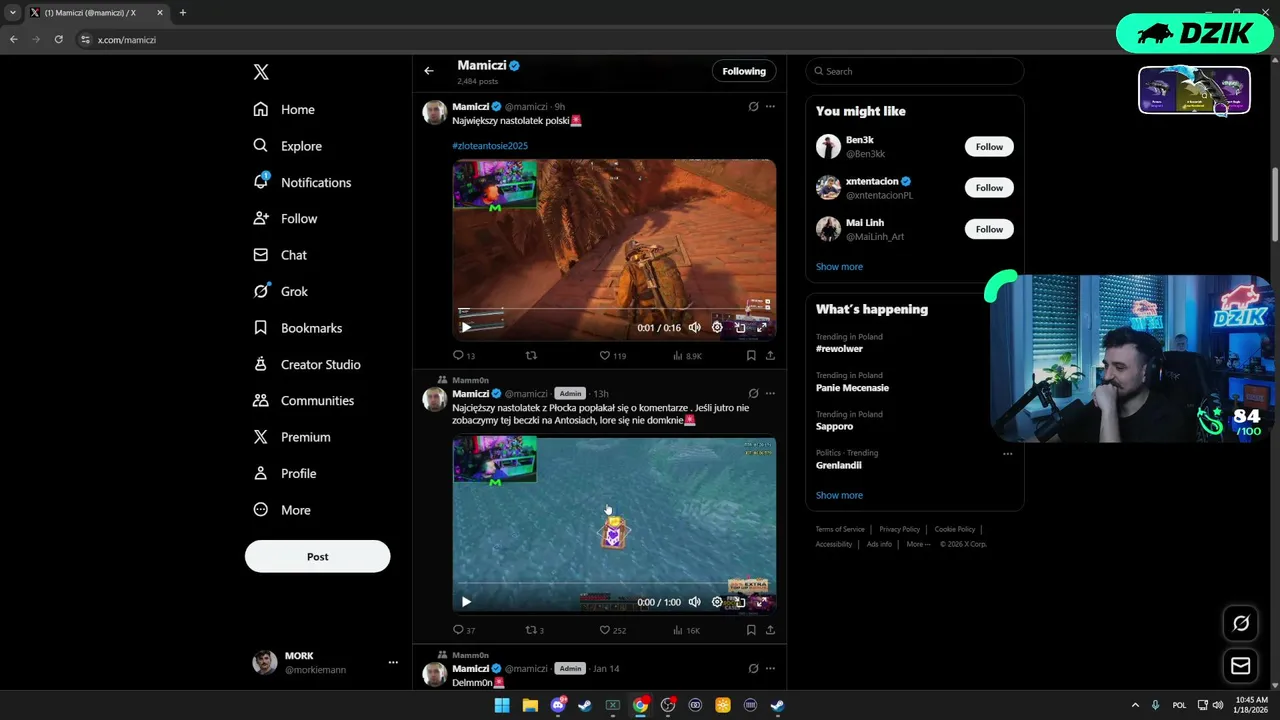Screen dimensions: 1280x720
Task: Open options for the Grenlandii trend
Action: point(1007,454)
